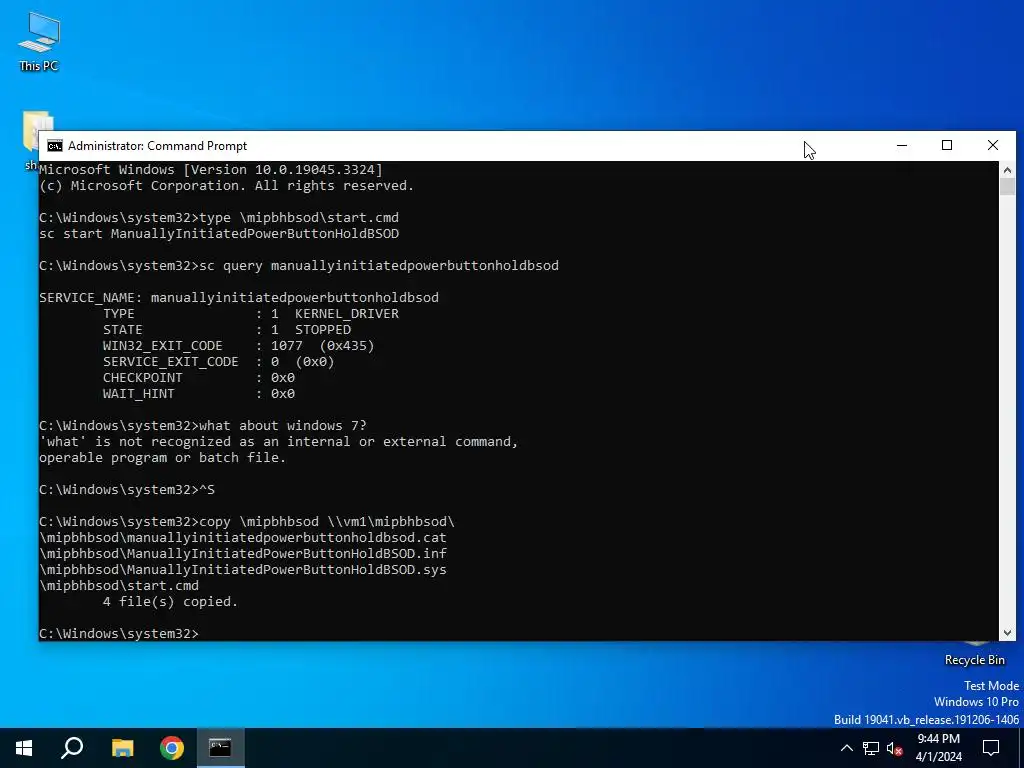This screenshot has width=1024, height=768.
Task: Open the Windows Start menu
Action: [24, 748]
